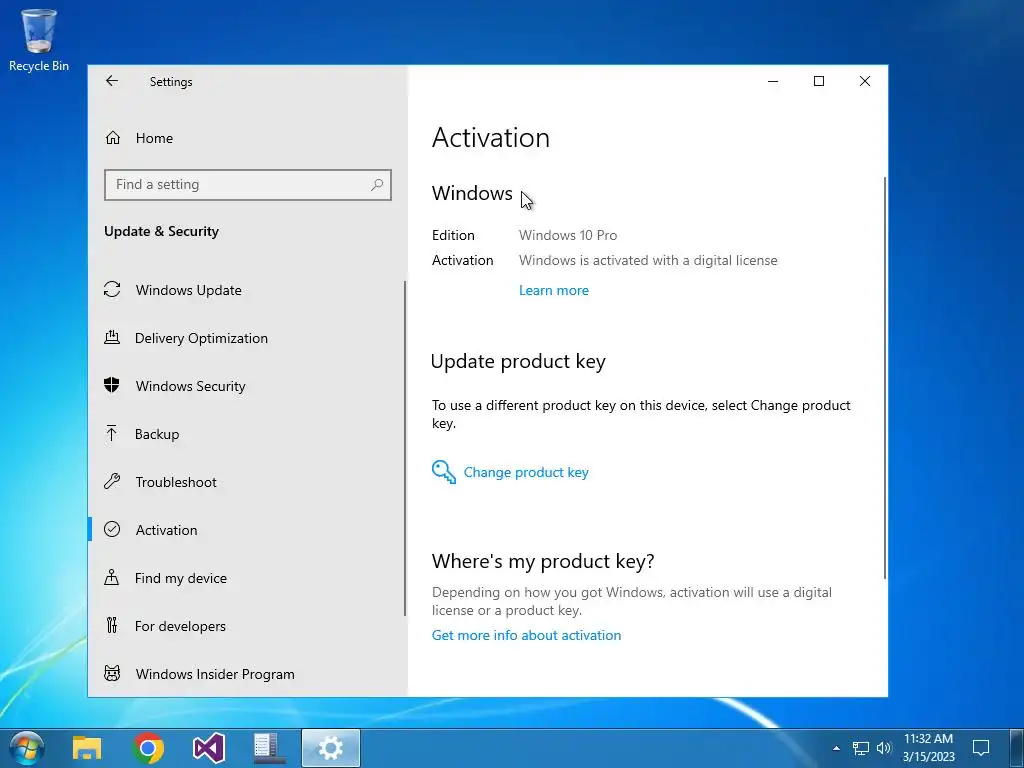Screen dimensions: 1024x768
Task: Click the back arrow in Settings
Action: (x=112, y=80)
